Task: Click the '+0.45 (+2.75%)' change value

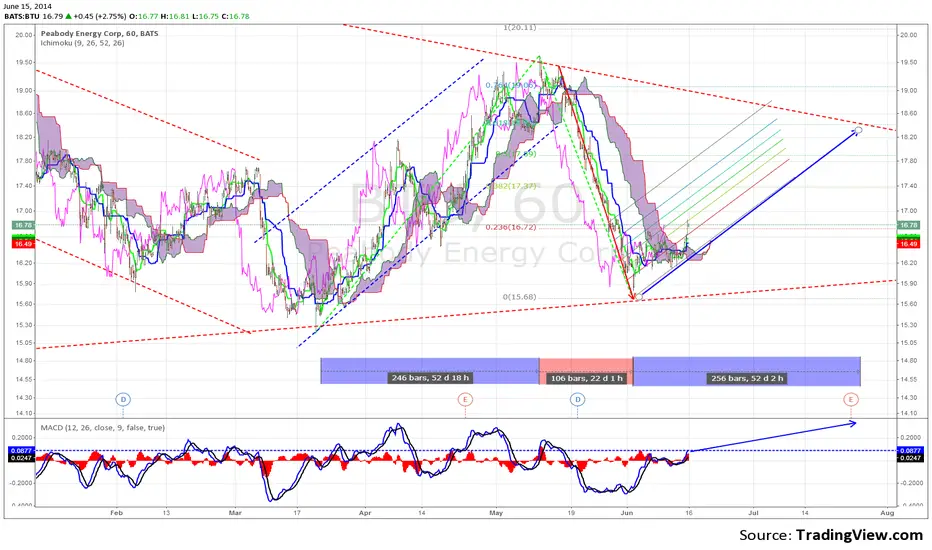Action: [x=99, y=16]
